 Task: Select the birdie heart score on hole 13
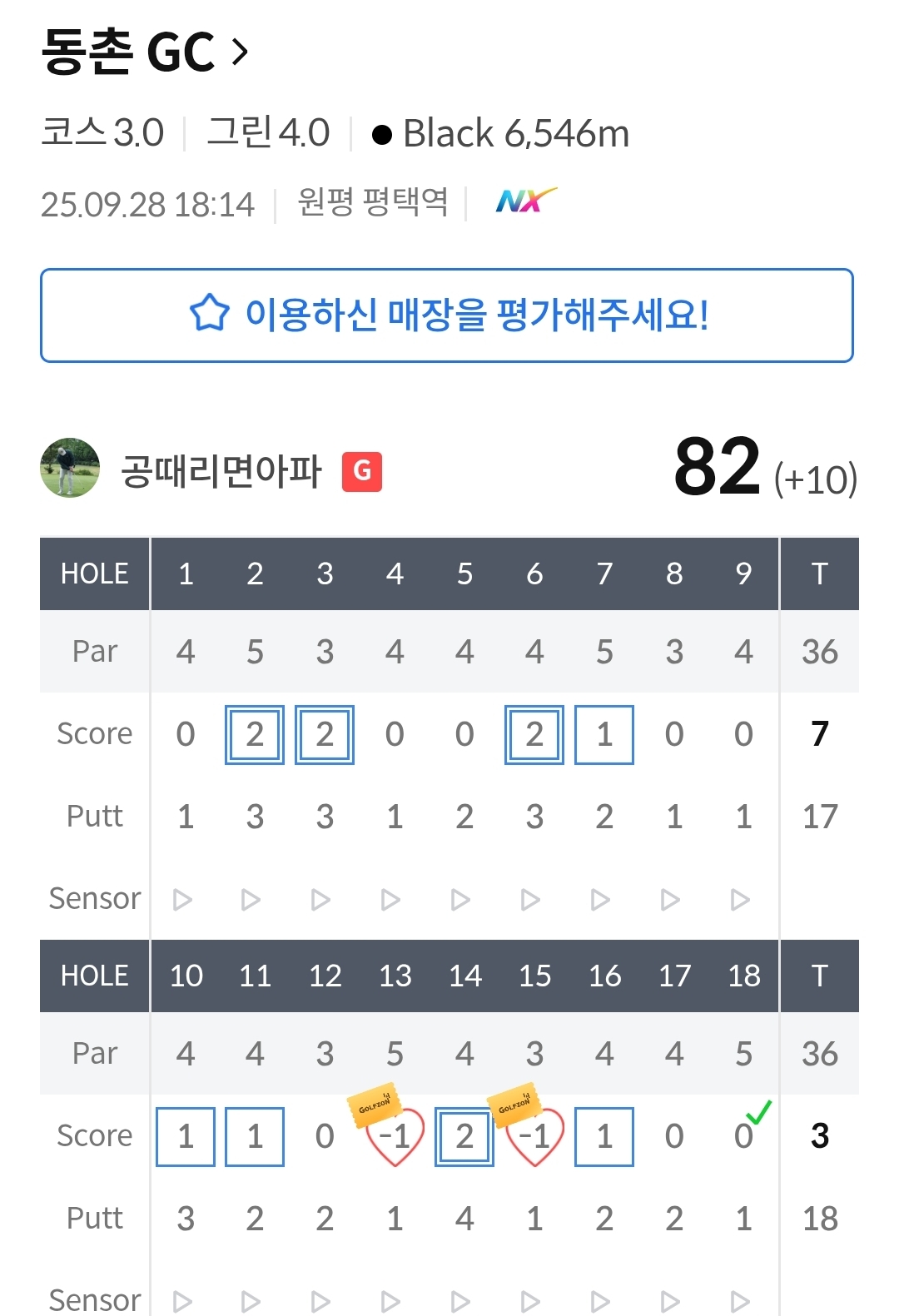point(396,1137)
